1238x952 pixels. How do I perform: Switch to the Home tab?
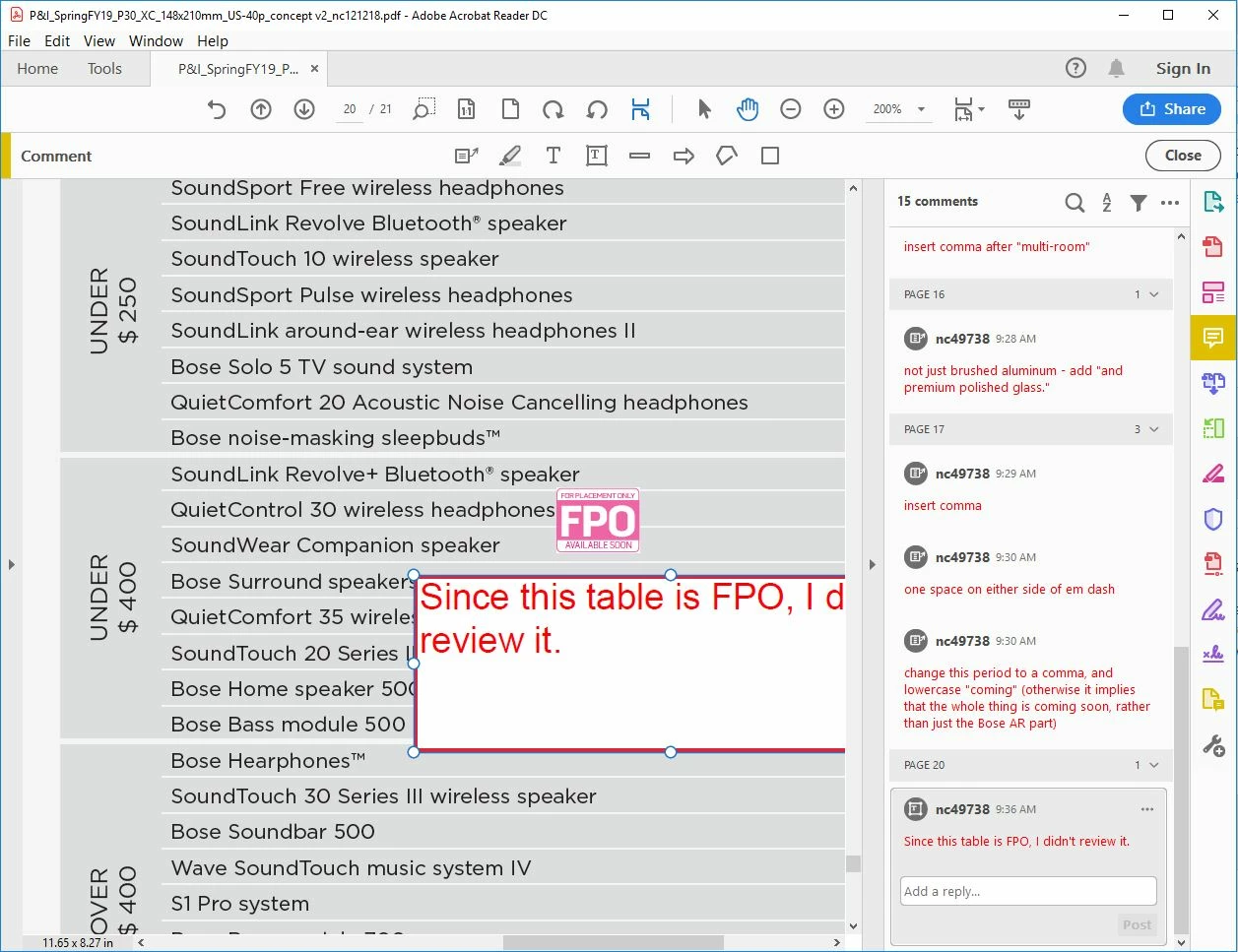coord(37,68)
